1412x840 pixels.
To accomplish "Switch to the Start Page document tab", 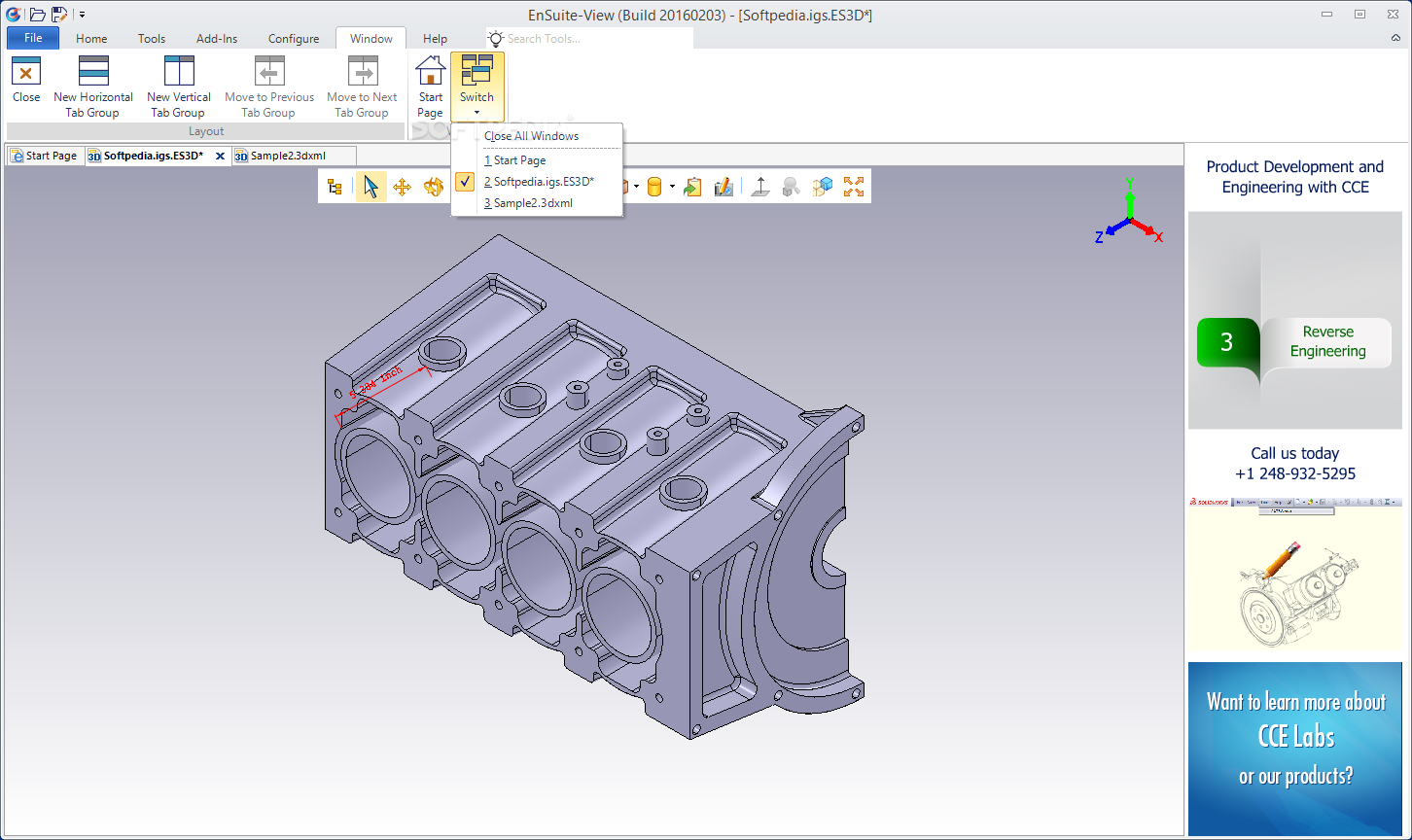I will [45, 156].
